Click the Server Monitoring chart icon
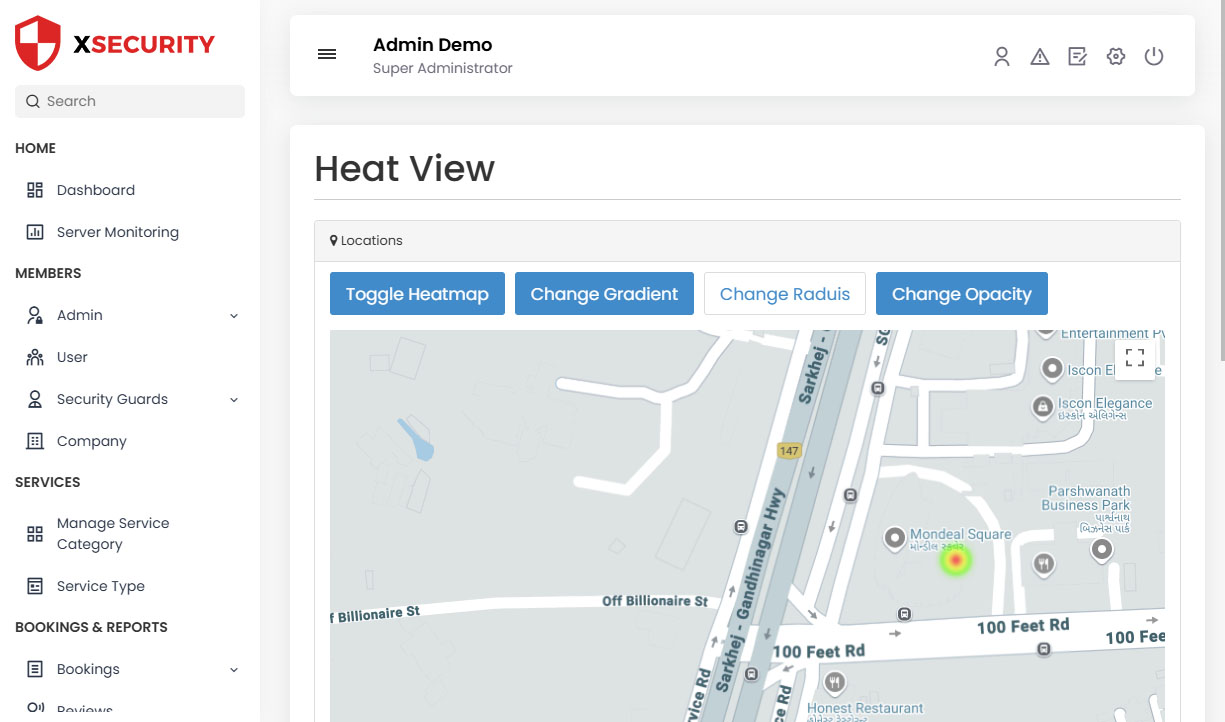1225x722 pixels. pos(35,232)
